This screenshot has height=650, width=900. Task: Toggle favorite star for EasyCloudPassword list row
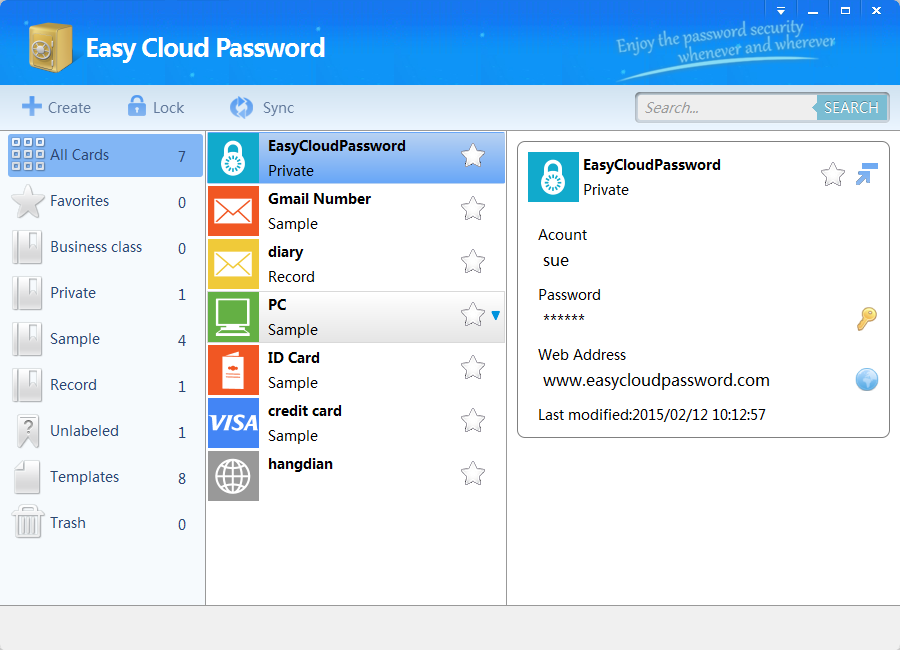pyautogui.click(x=473, y=156)
